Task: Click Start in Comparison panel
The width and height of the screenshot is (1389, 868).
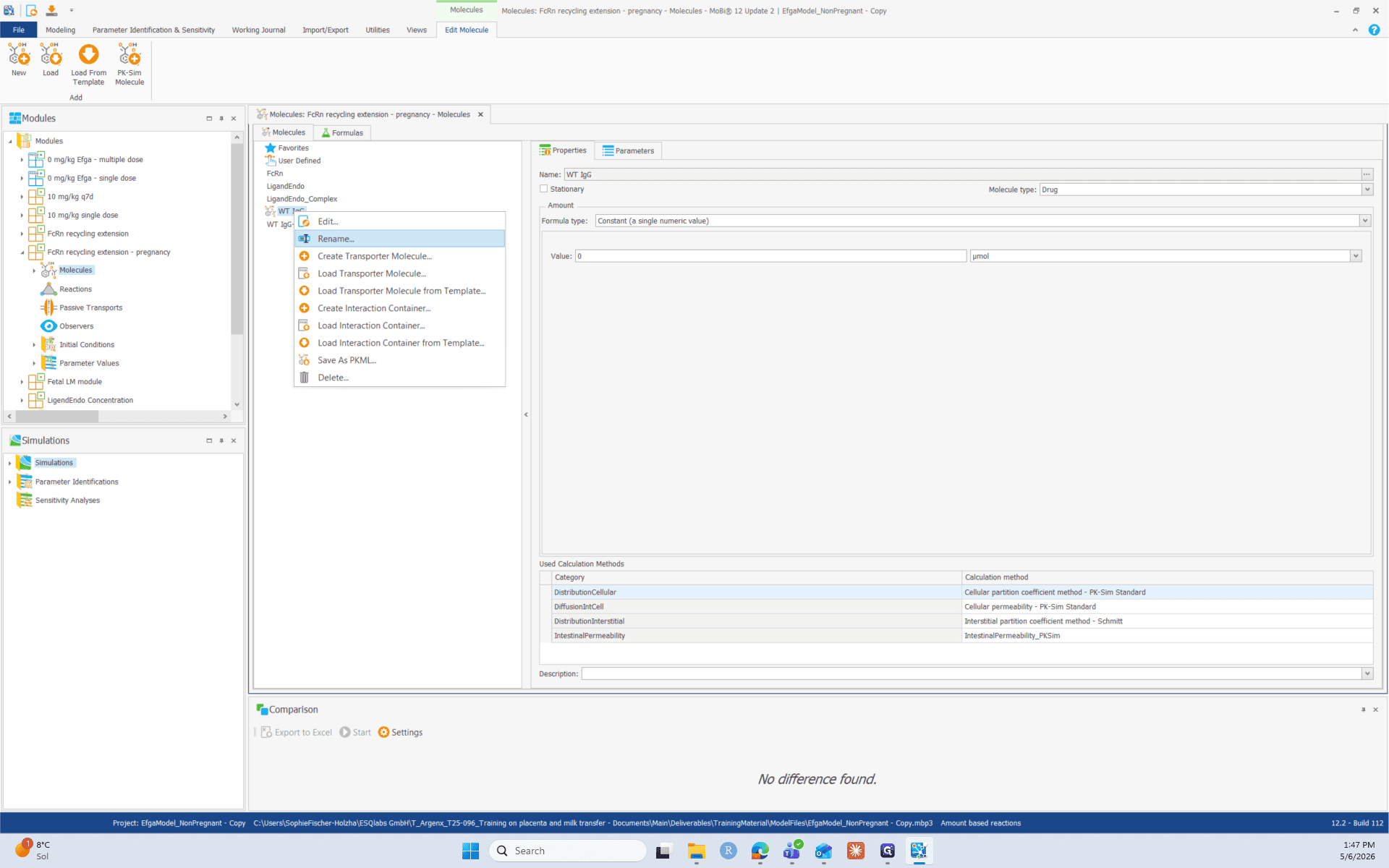Action: coord(355,732)
